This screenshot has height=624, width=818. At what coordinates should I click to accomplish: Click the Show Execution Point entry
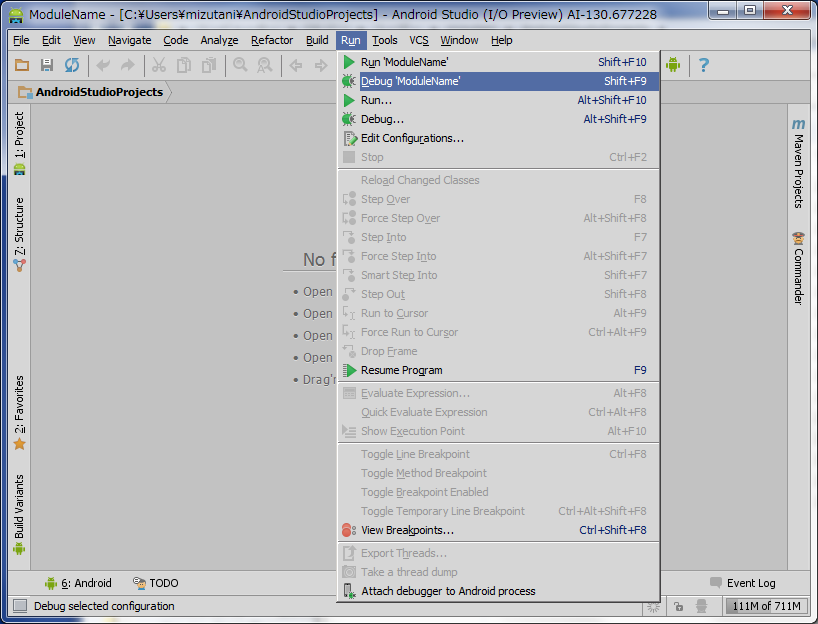499,431
